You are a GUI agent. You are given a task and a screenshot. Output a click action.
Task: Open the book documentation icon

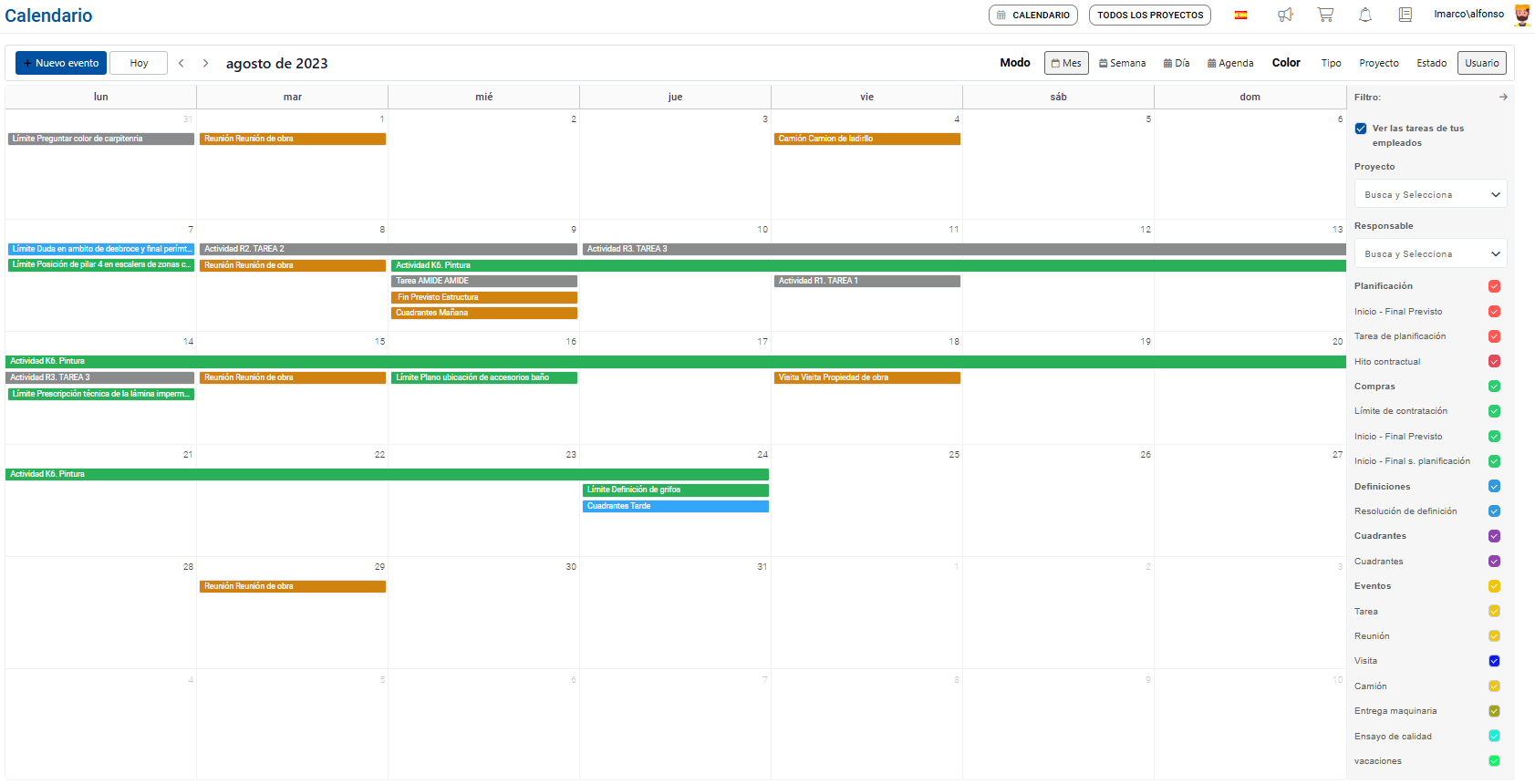(x=1405, y=15)
